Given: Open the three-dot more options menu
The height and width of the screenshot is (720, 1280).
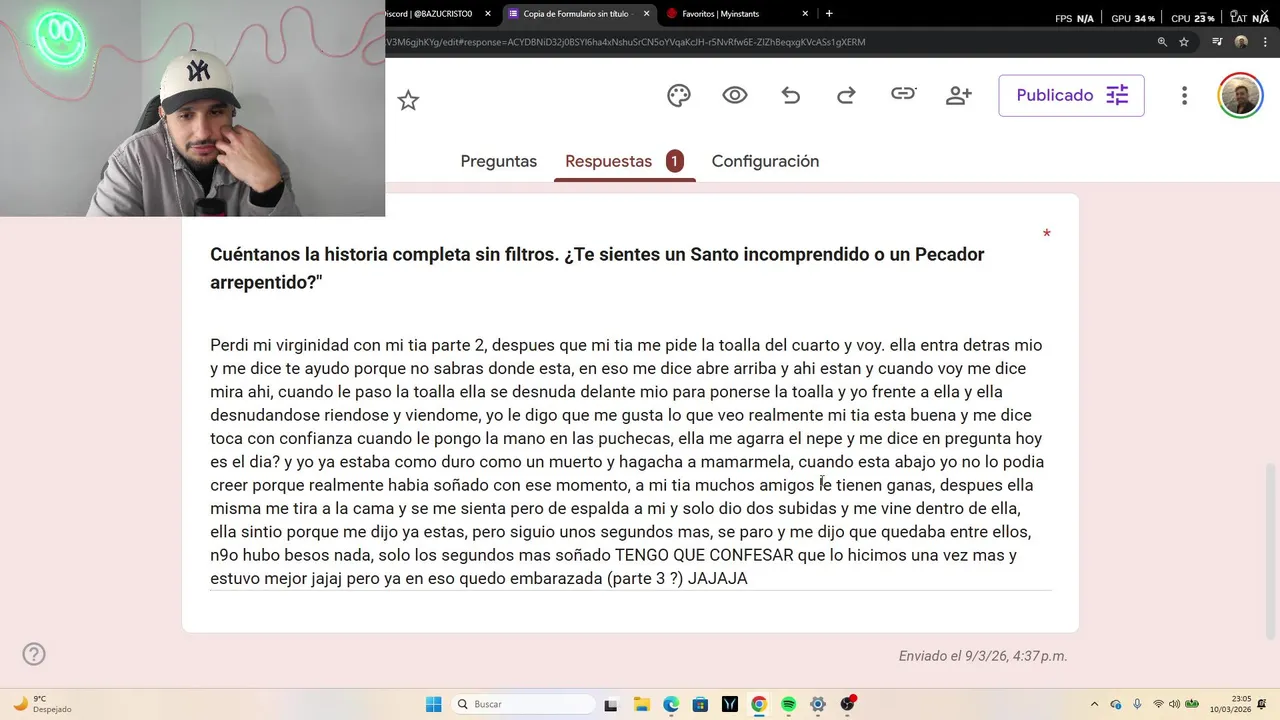Looking at the screenshot, I should [x=1184, y=95].
